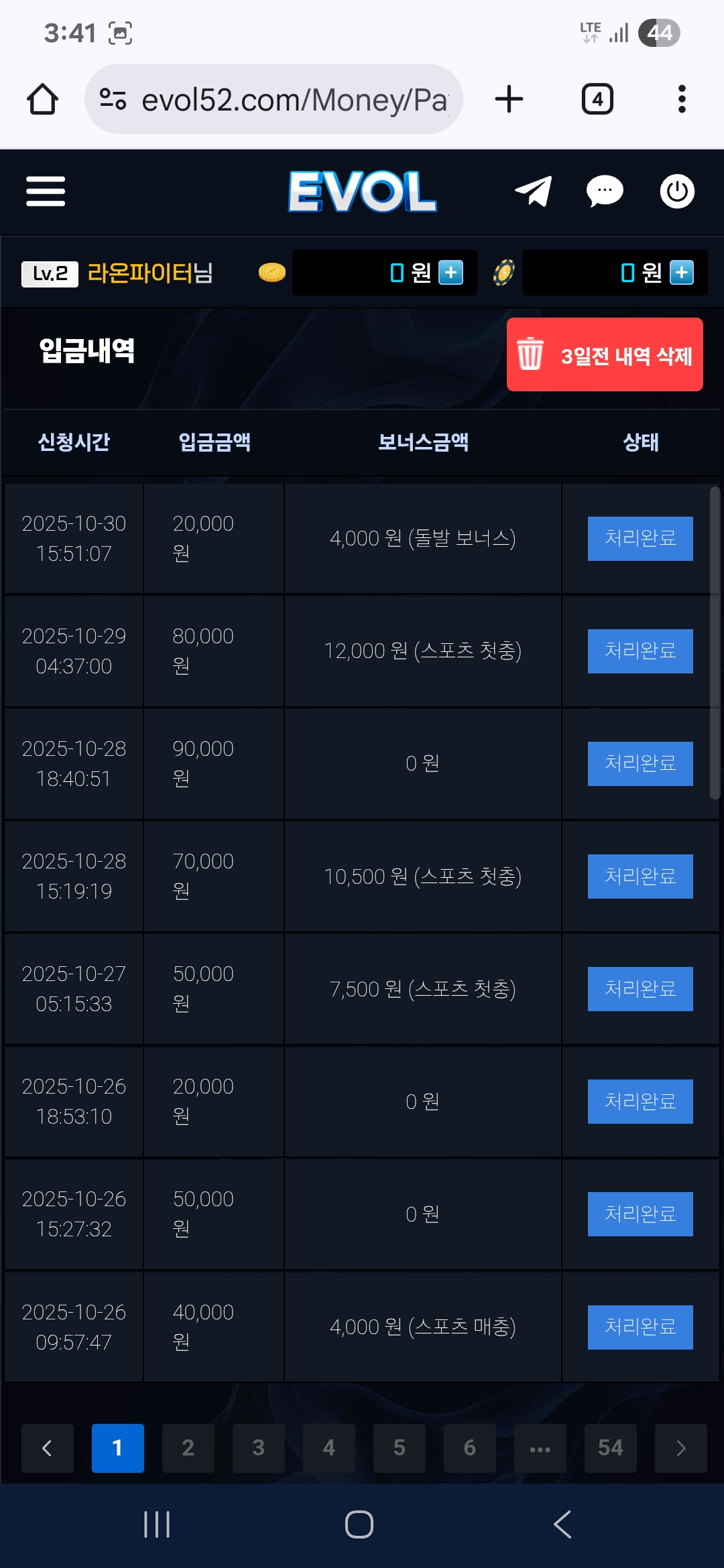Tap plus button beside casino chip balance

(682, 273)
